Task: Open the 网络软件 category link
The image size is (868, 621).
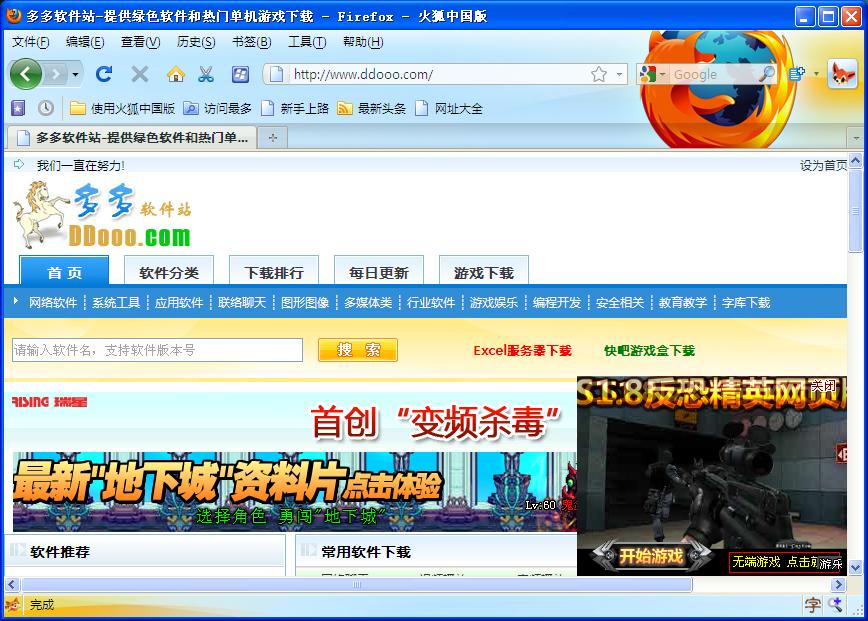Action: click(53, 302)
